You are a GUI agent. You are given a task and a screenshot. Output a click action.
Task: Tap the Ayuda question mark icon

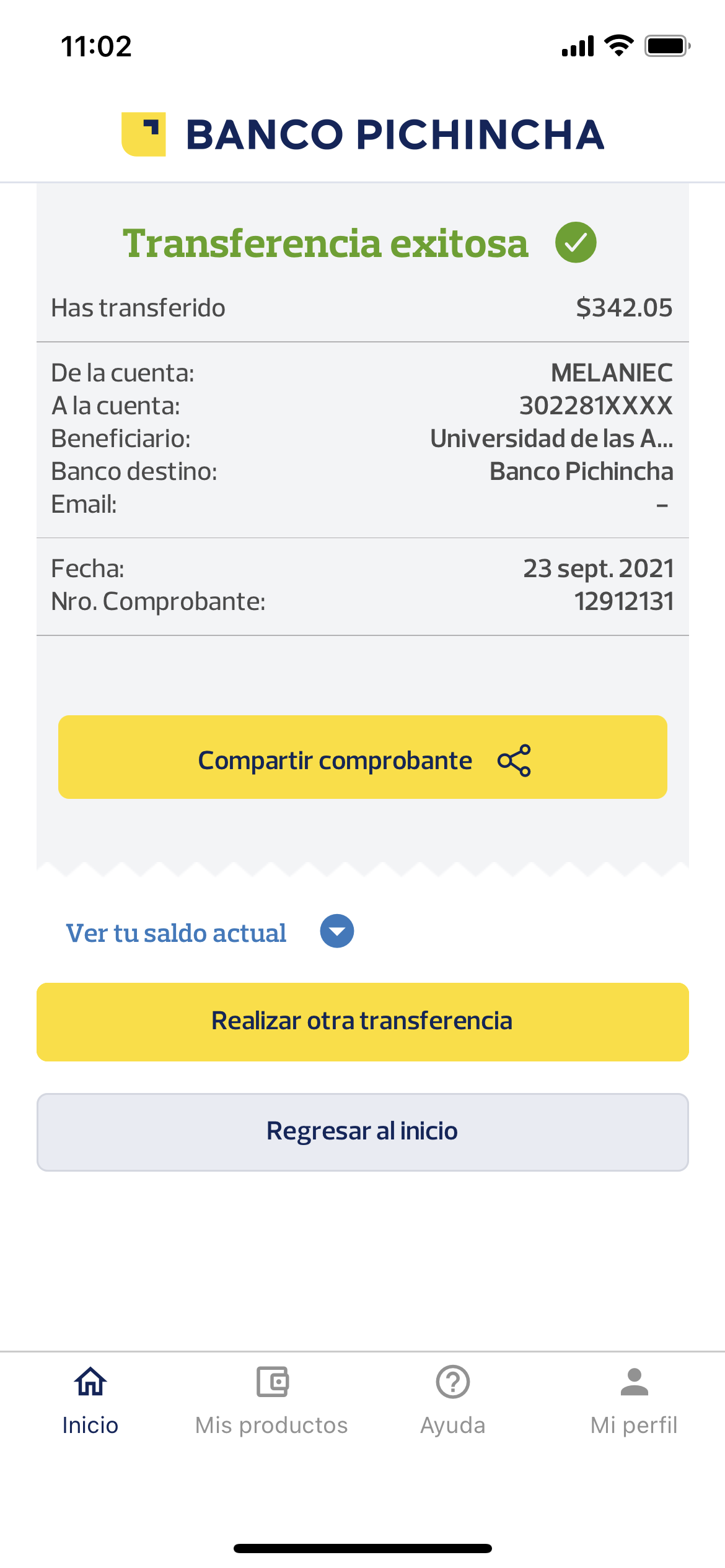[453, 1382]
